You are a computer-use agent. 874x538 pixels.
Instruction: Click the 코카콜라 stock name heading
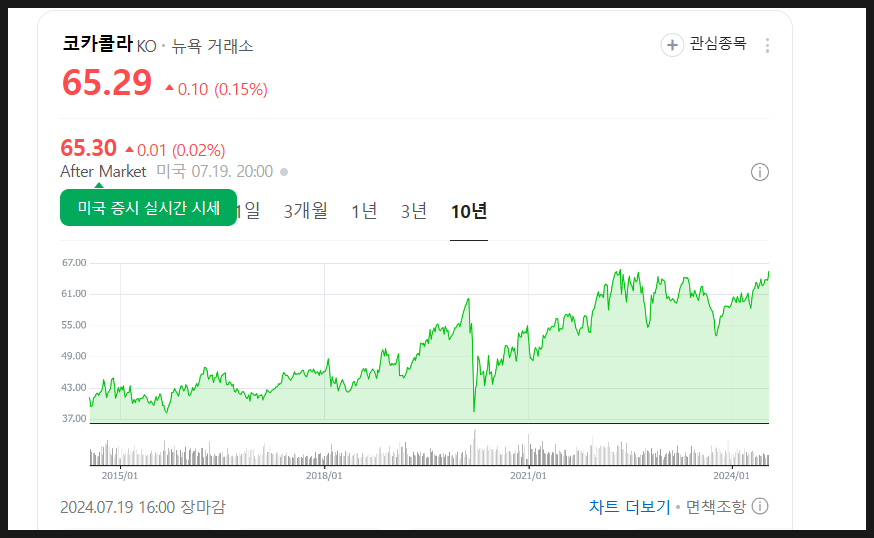point(97,44)
